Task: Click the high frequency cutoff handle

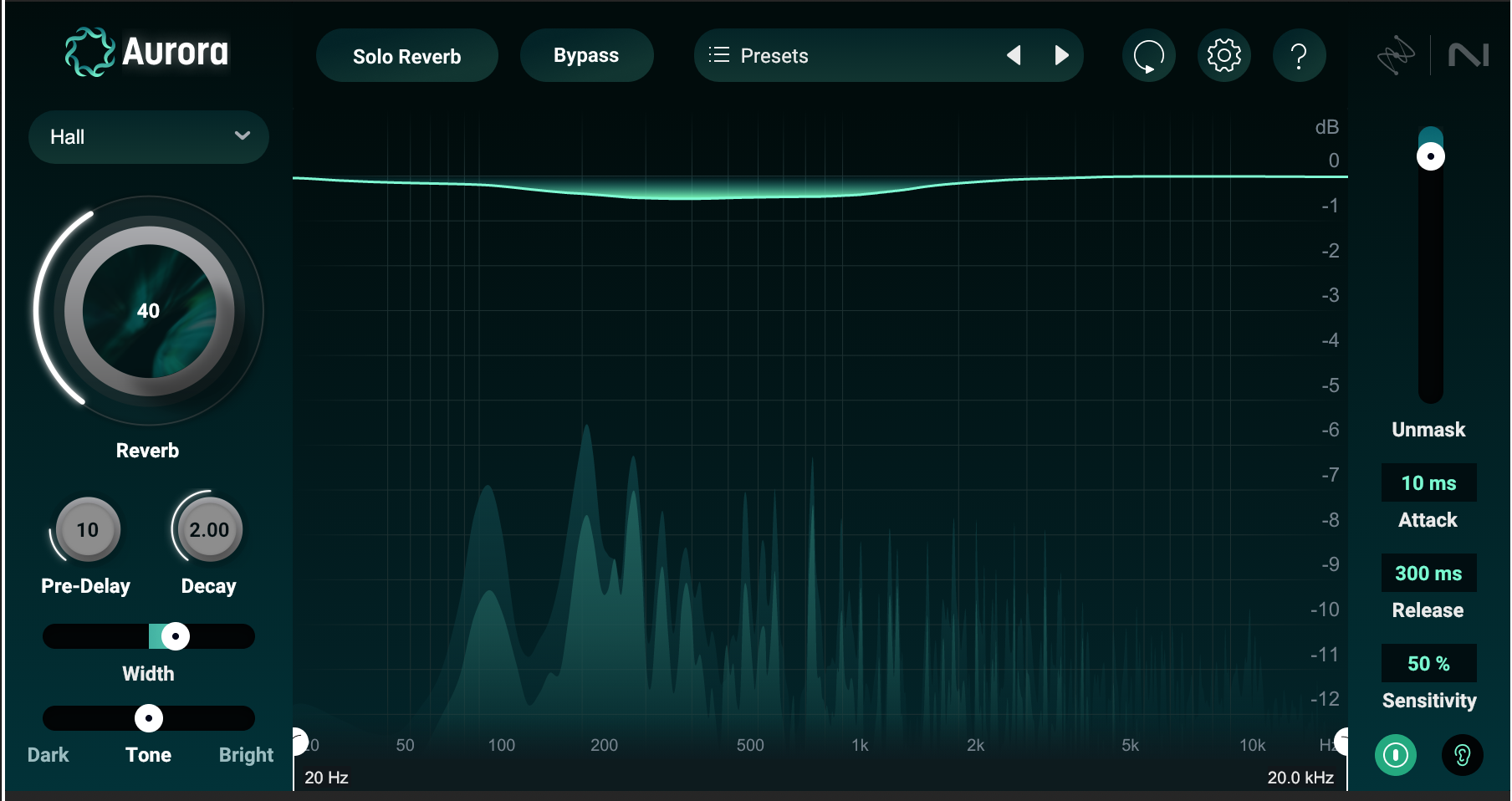Action: click(x=1341, y=741)
